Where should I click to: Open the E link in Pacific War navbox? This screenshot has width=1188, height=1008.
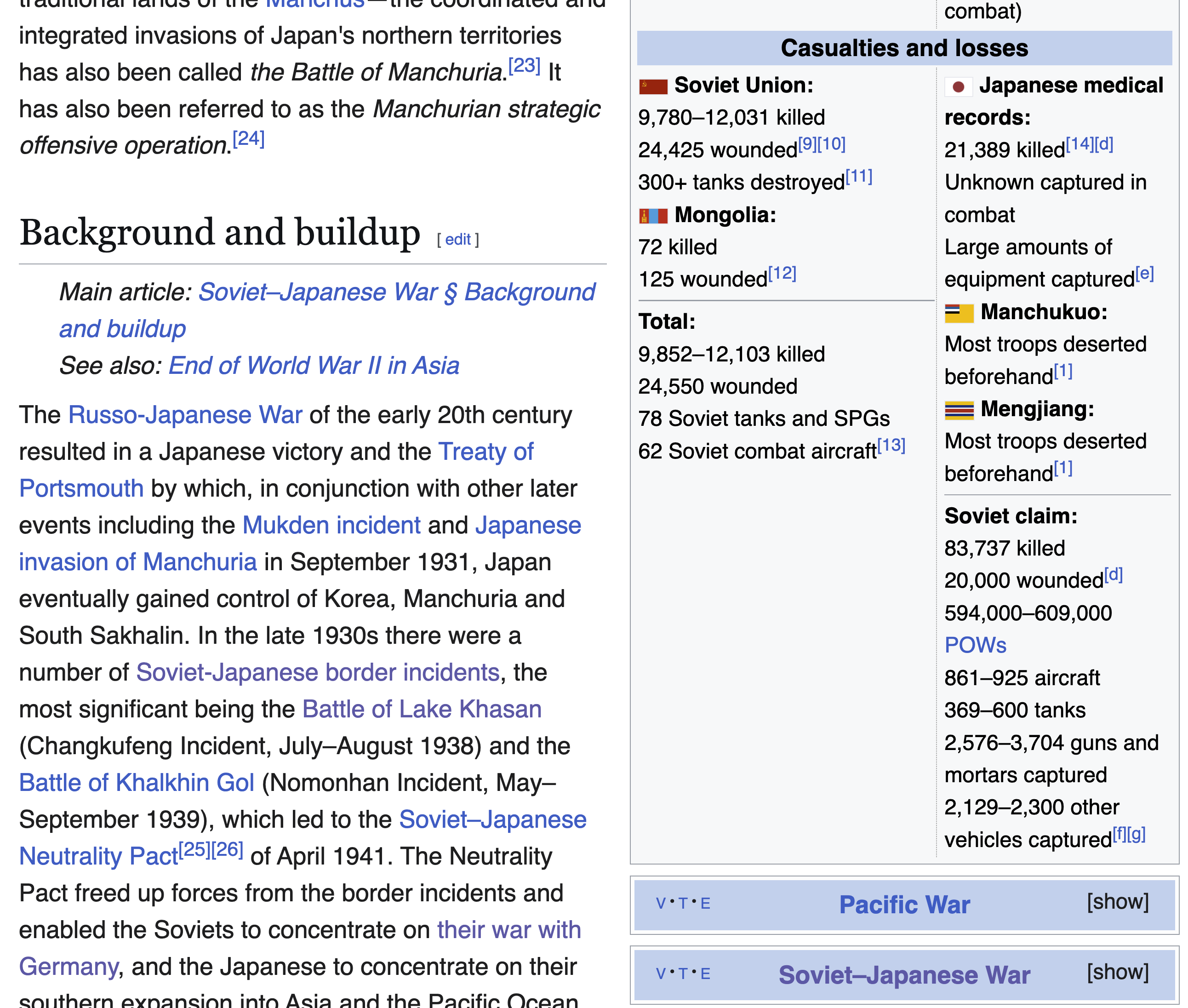tap(705, 904)
